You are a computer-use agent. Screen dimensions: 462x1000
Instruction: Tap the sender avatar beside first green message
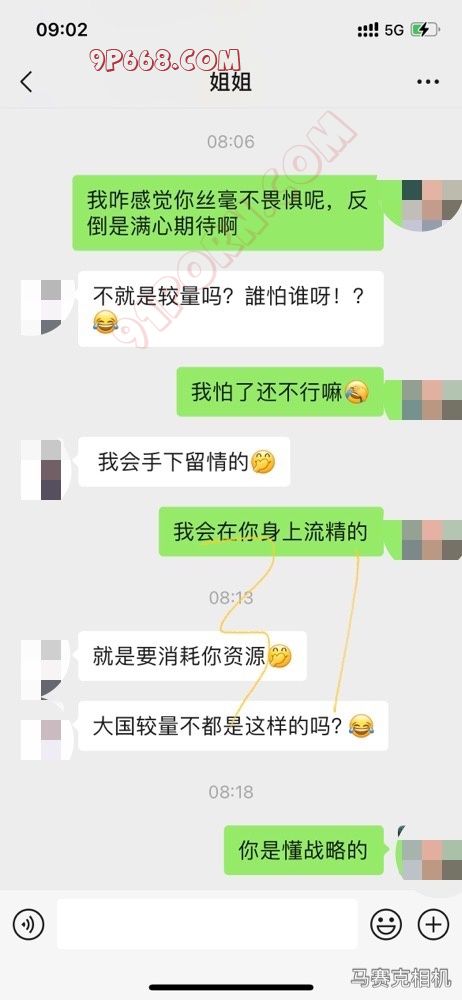tap(432, 205)
